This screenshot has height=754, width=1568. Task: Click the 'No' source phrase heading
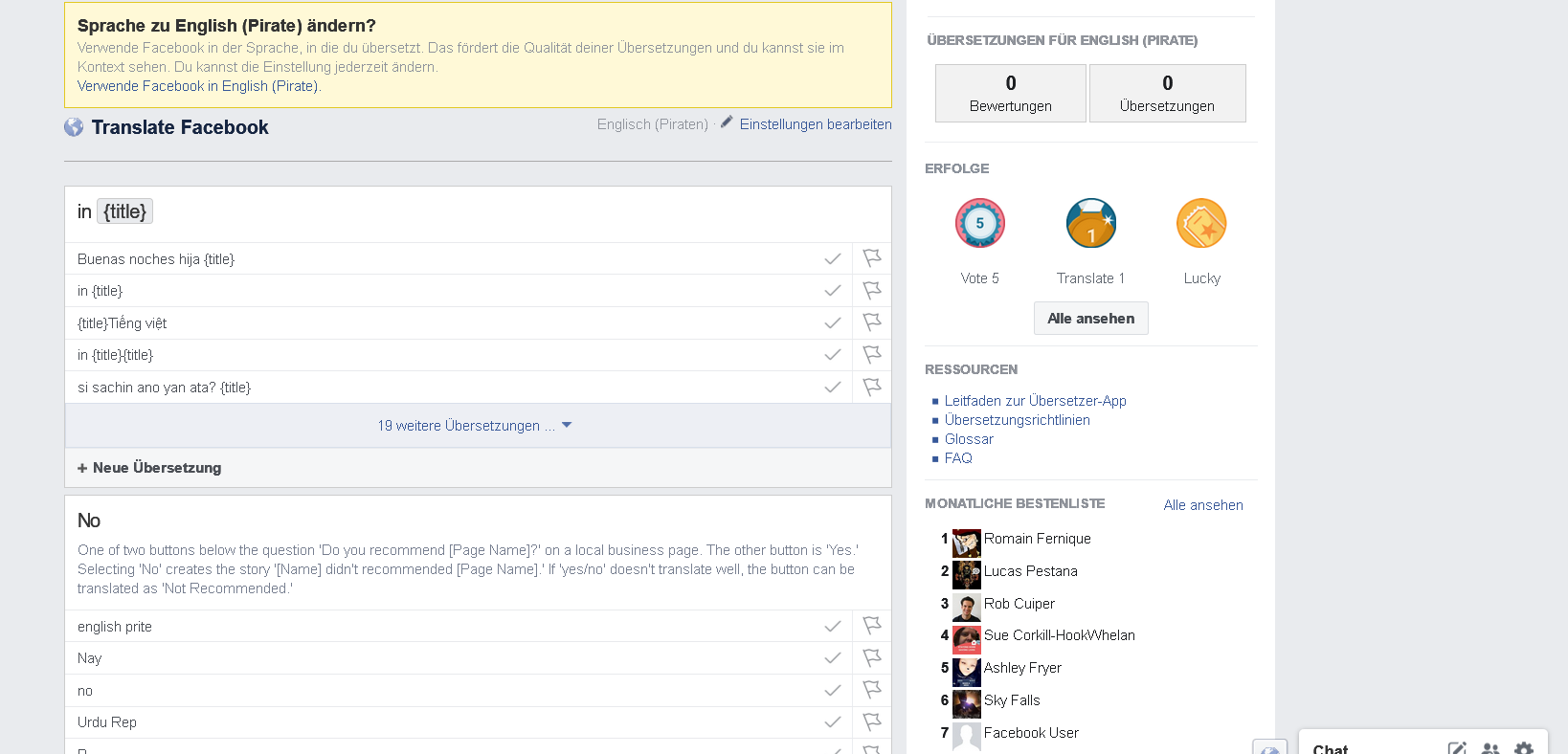click(89, 521)
